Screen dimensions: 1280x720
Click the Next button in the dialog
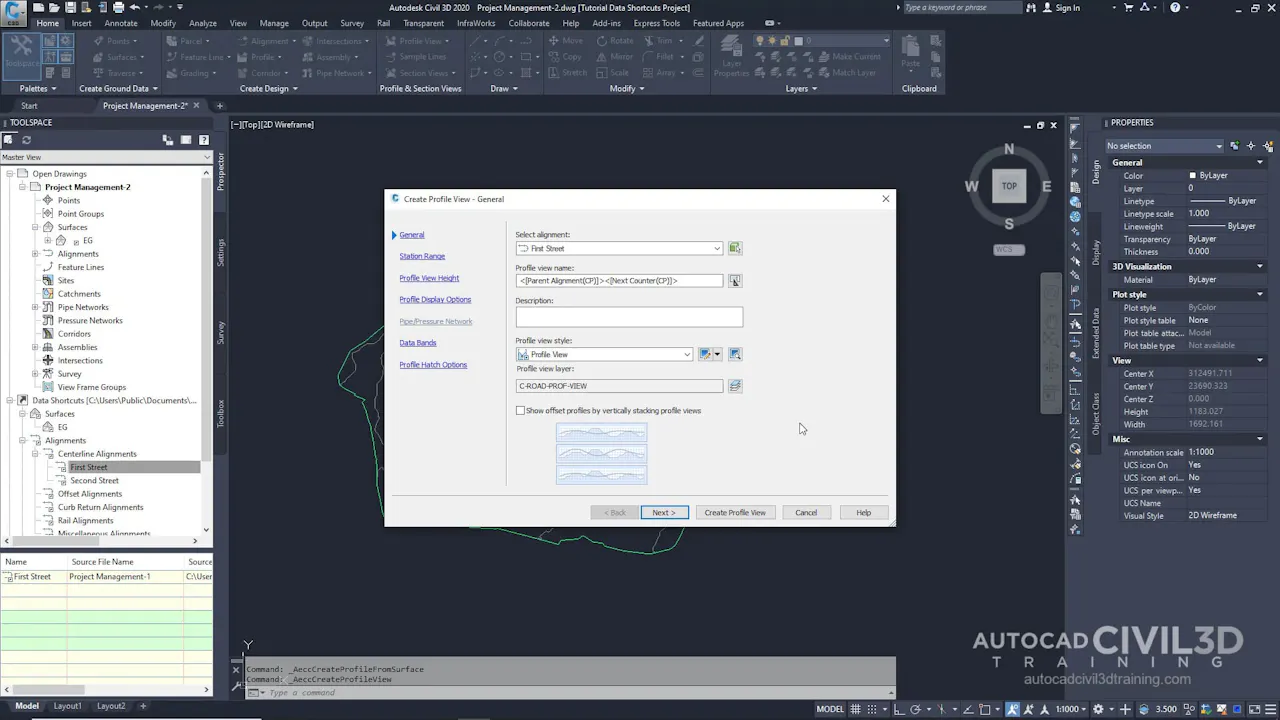[662, 512]
